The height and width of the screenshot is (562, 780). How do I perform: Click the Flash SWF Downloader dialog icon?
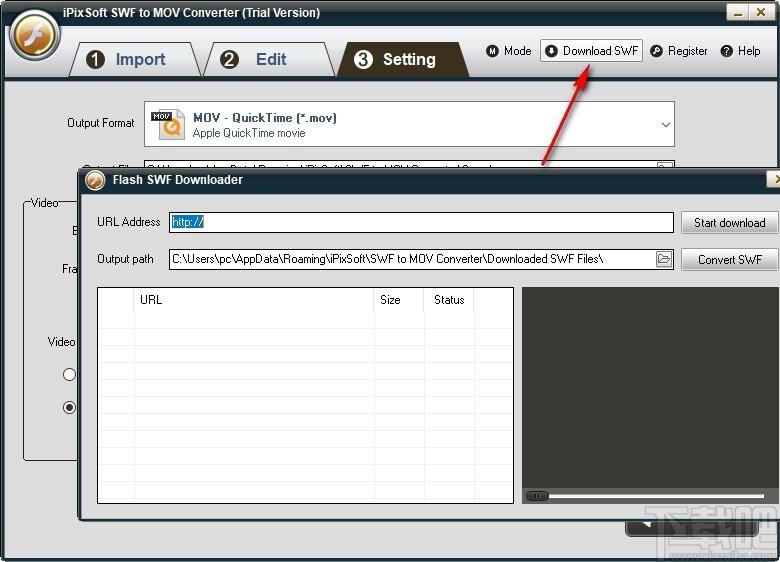pyautogui.click(x=95, y=180)
